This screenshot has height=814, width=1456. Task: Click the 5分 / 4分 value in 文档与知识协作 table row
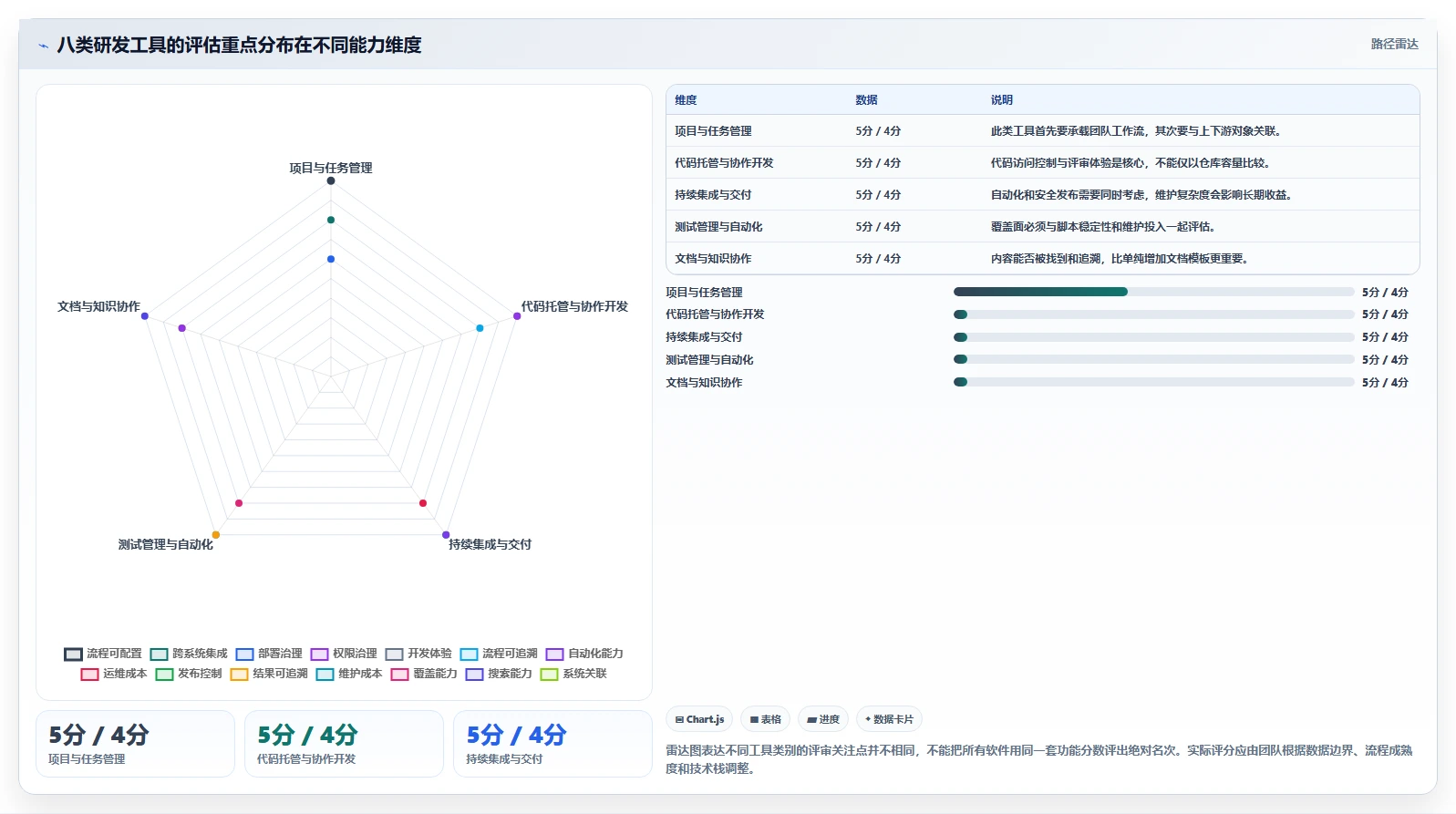(x=878, y=259)
